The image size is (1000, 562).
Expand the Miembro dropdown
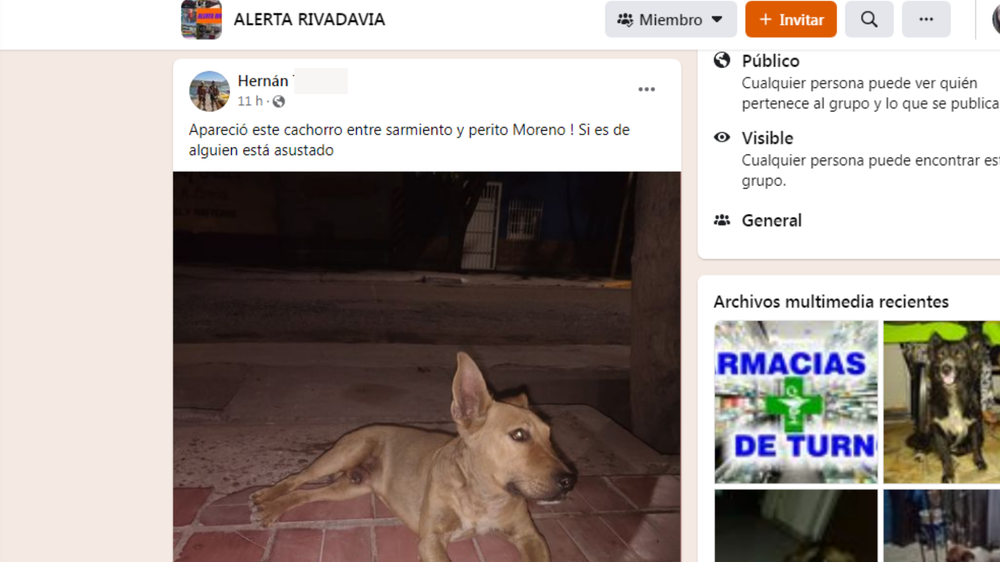coord(671,19)
